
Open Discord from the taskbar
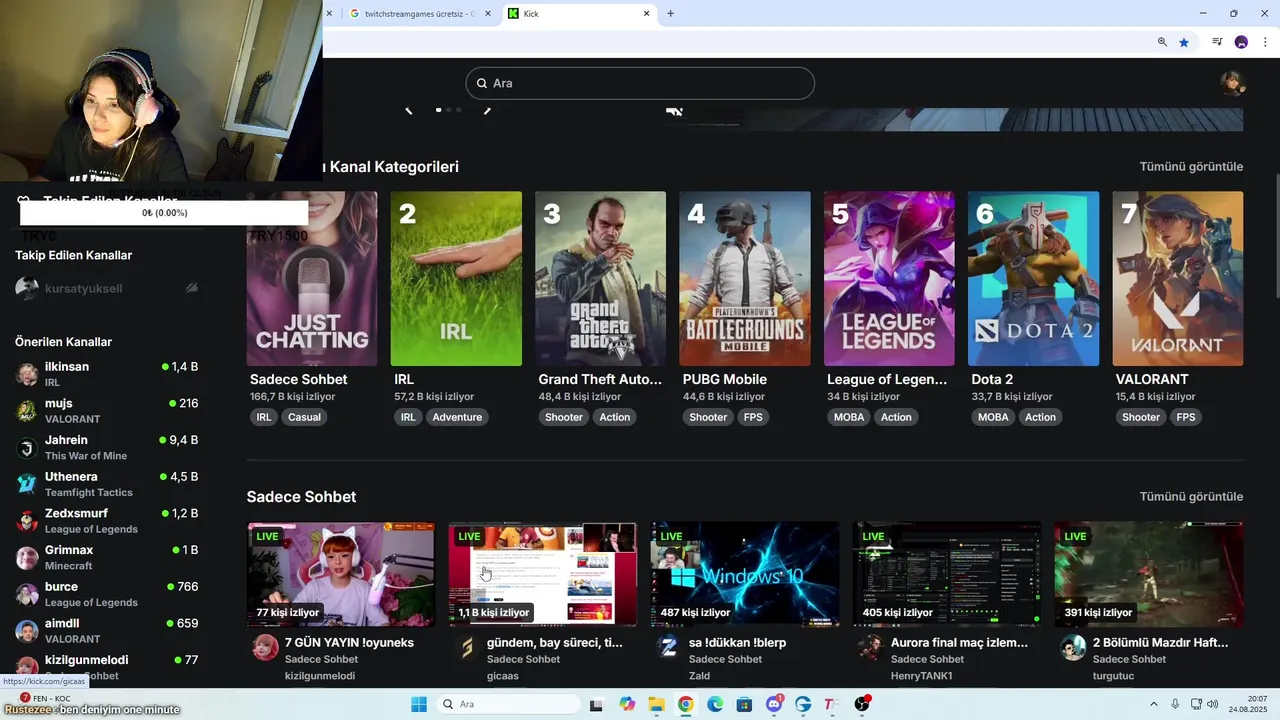tap(773, 704)
